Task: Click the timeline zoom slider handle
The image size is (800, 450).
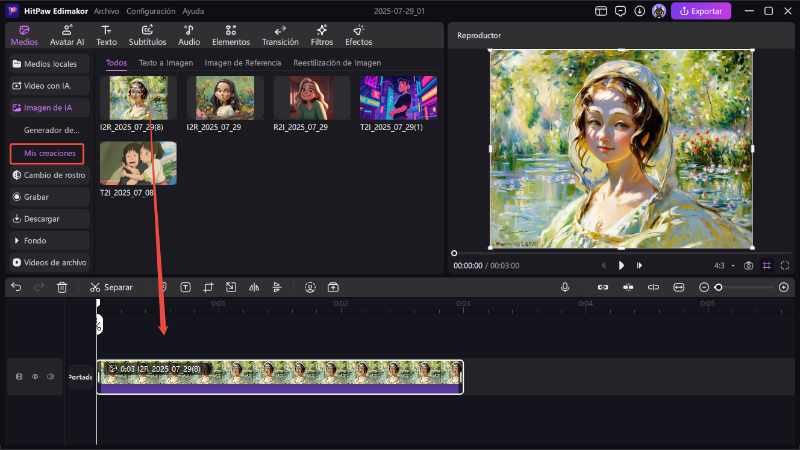Action: [x=718, y=287]
